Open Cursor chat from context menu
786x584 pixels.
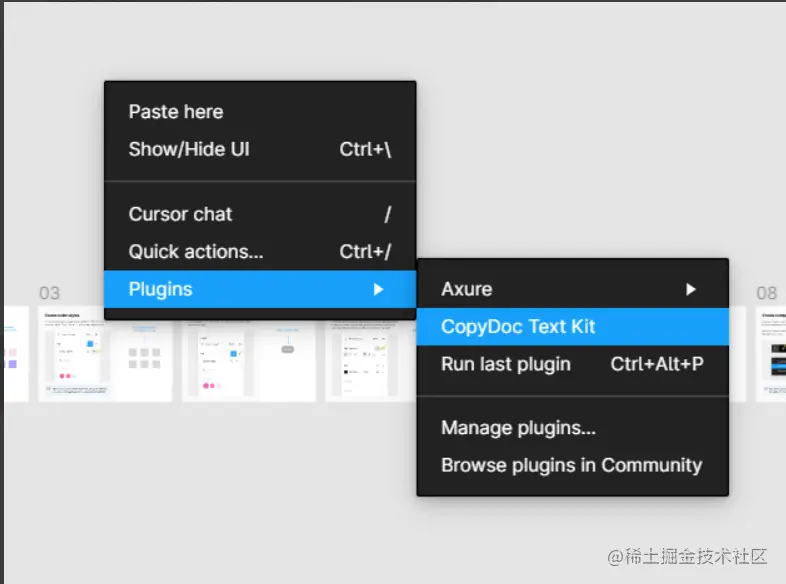coord(260,215)
